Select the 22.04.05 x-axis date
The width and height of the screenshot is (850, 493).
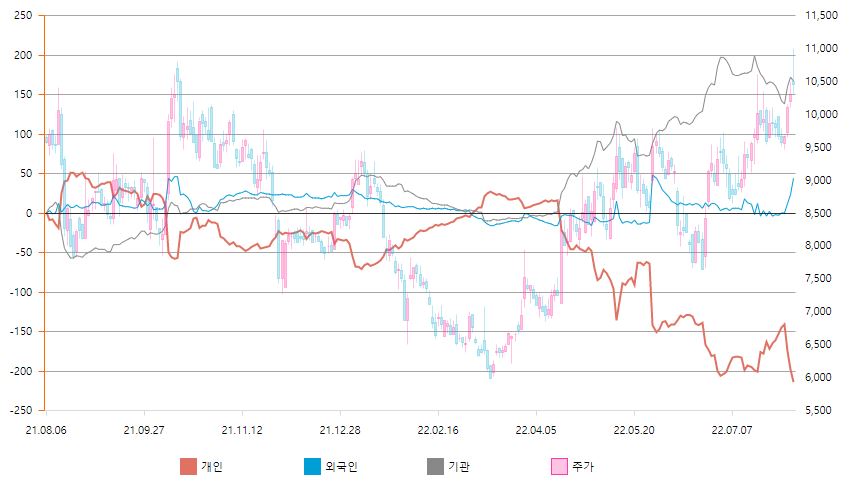pyautogui.click(x=535, y=428)
